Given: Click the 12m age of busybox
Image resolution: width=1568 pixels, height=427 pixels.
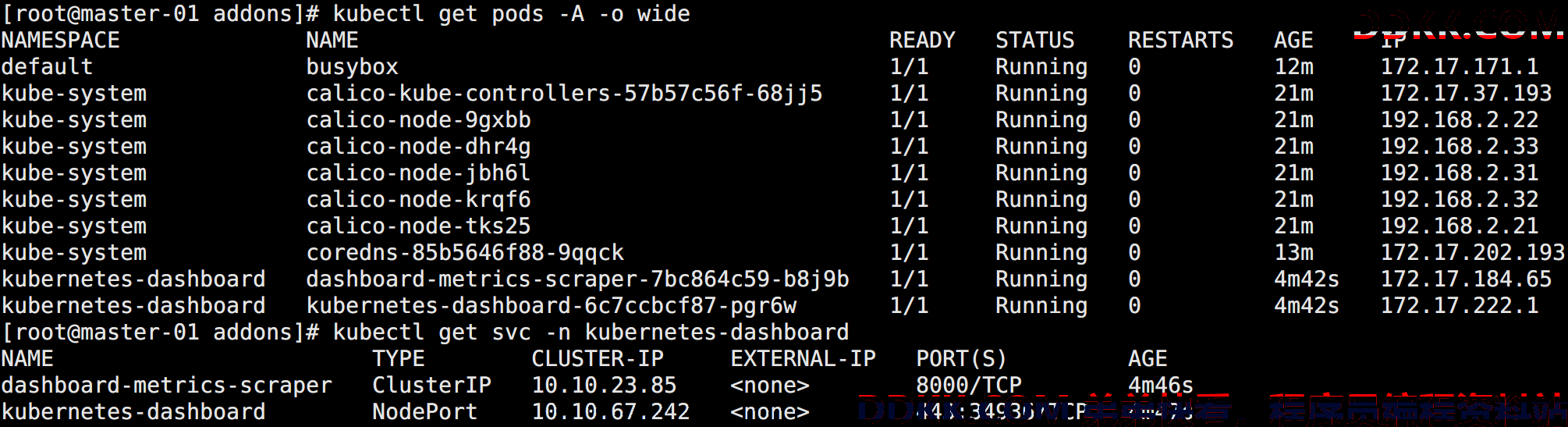Looking at the screenshot, I should pos(1294,67).
